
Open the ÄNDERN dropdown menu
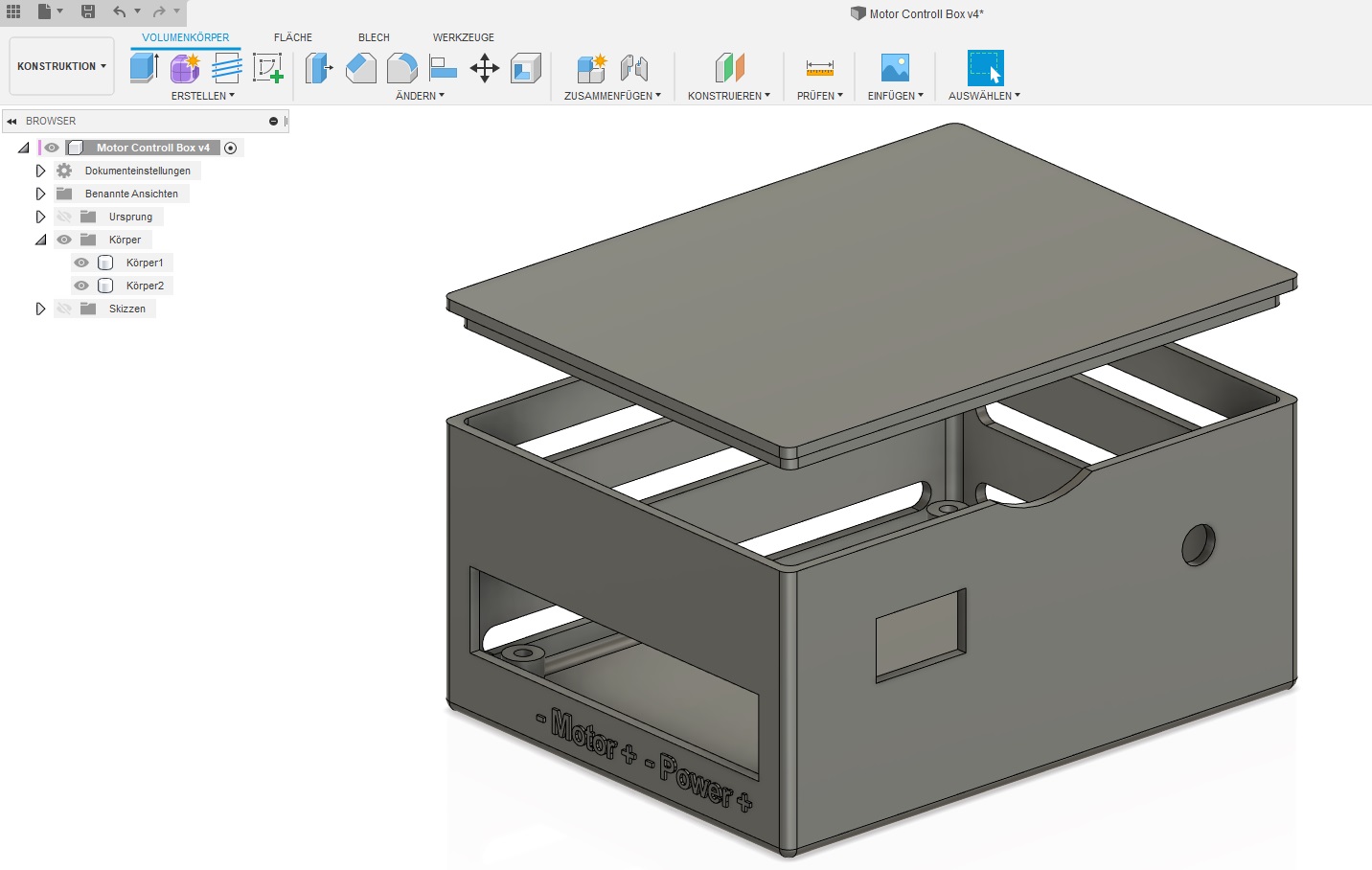(x=420, y=96)
